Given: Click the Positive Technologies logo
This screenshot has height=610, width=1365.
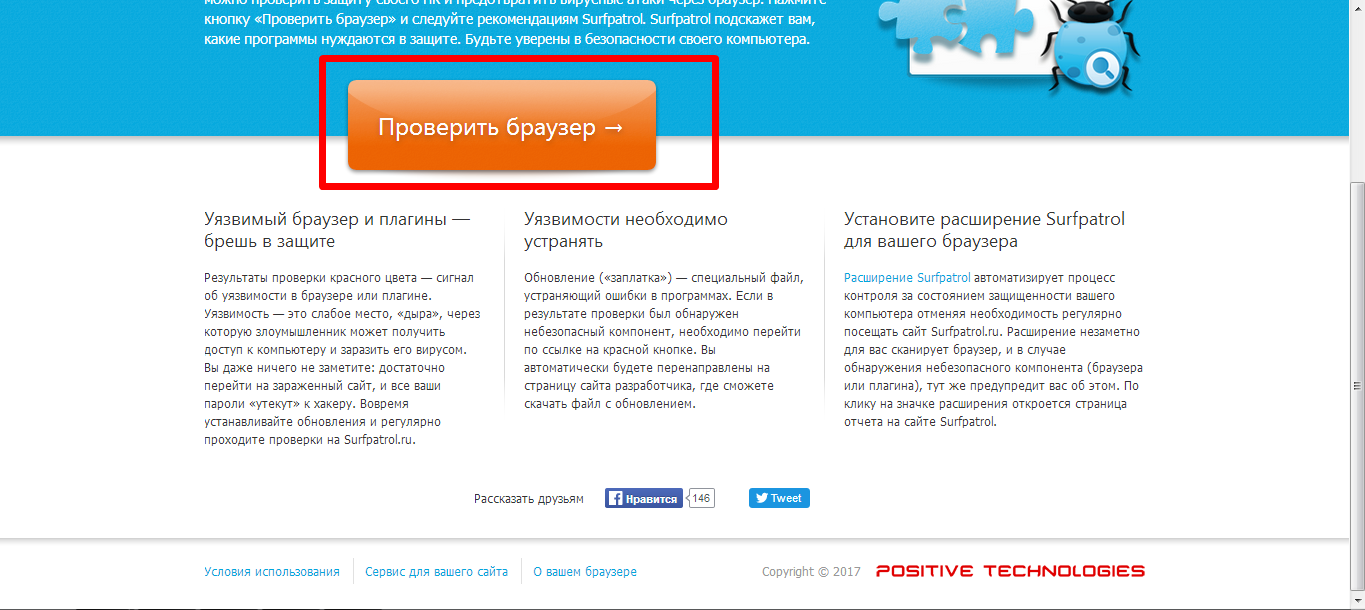Looking at the screenshot, I should pos(1010,571).
